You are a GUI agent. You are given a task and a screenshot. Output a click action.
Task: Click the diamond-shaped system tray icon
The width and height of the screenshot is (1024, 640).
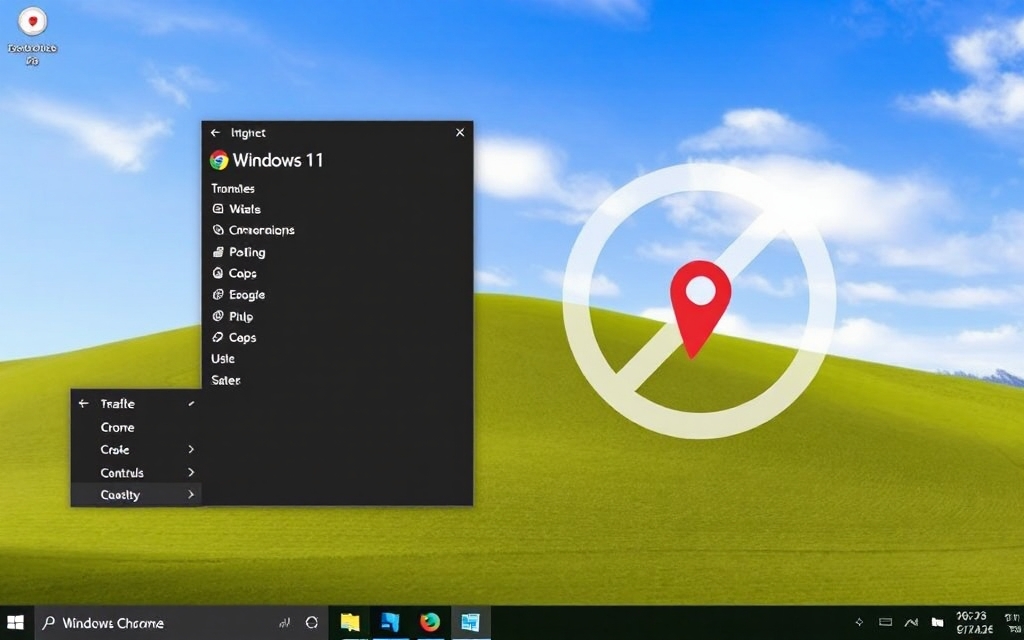(859, 622)
